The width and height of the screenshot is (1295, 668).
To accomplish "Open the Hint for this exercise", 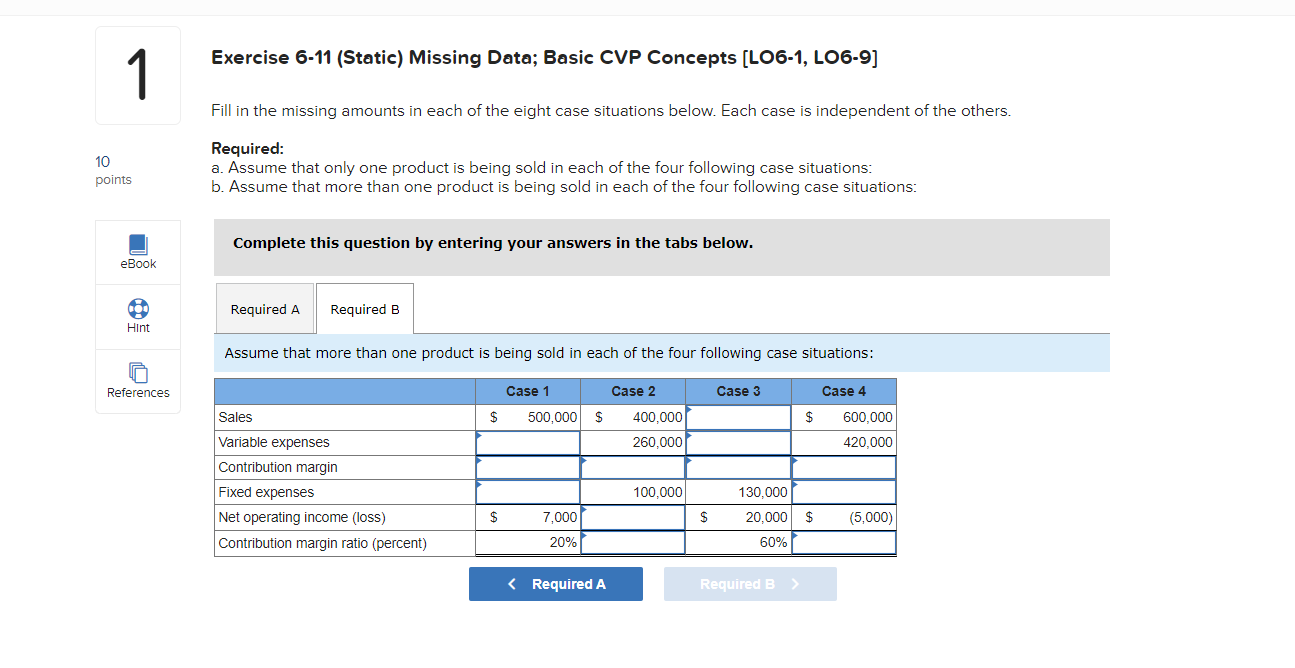I will point(137,316).
